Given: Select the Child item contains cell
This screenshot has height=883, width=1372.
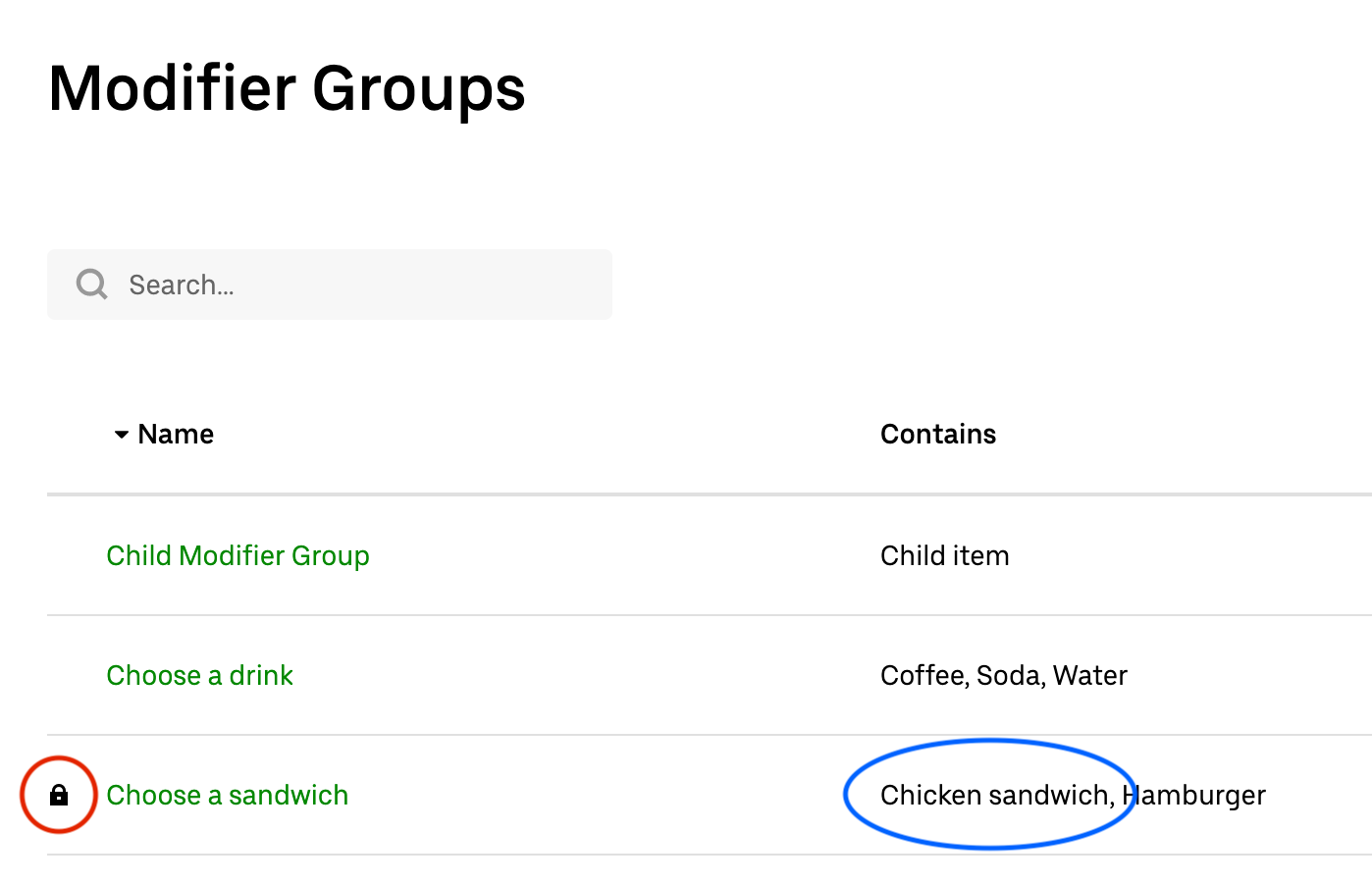Looking at the screenshot, I should (x=944, y=556).
